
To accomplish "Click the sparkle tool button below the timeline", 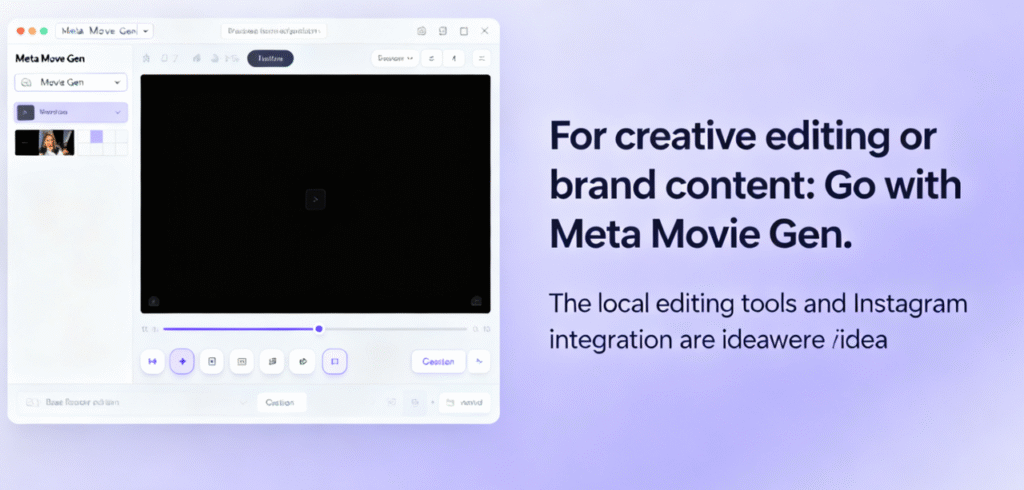I will [x=182, y=361].
